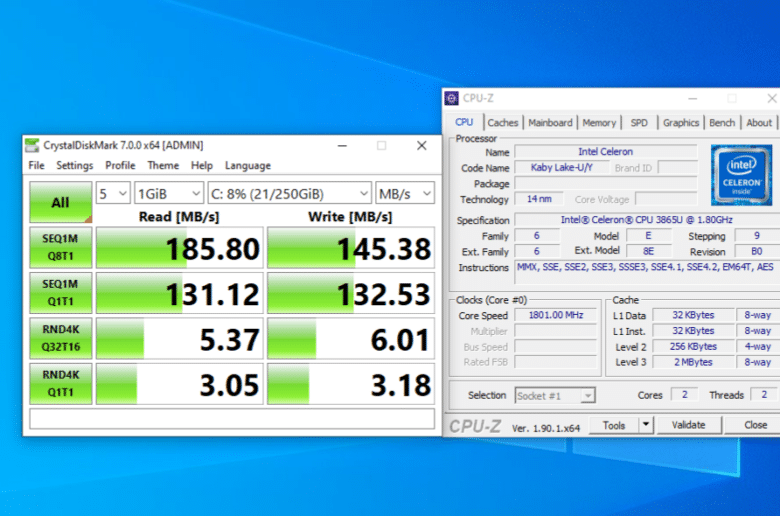Screen dimensions: 780x516
Task: Open the Socket #1 selection dropdown
Action: pos(555,396)
